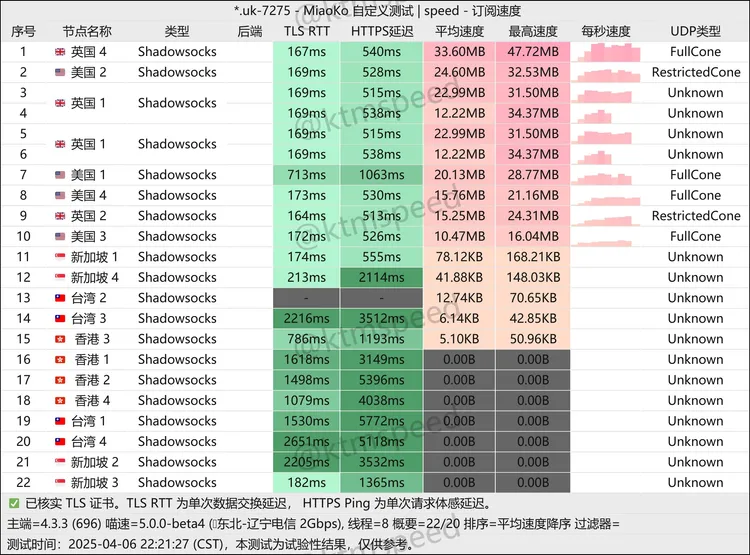
Task: Click the 主端=4.3.3 (696) version line
Action: click(313, 524)
